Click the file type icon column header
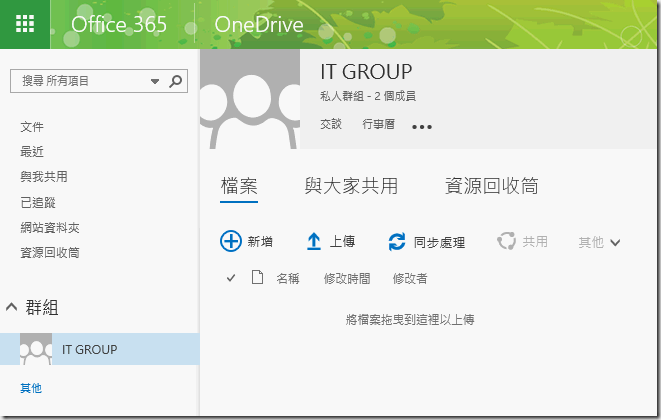This screenshot has width=661, height=420. click(257, 278)
